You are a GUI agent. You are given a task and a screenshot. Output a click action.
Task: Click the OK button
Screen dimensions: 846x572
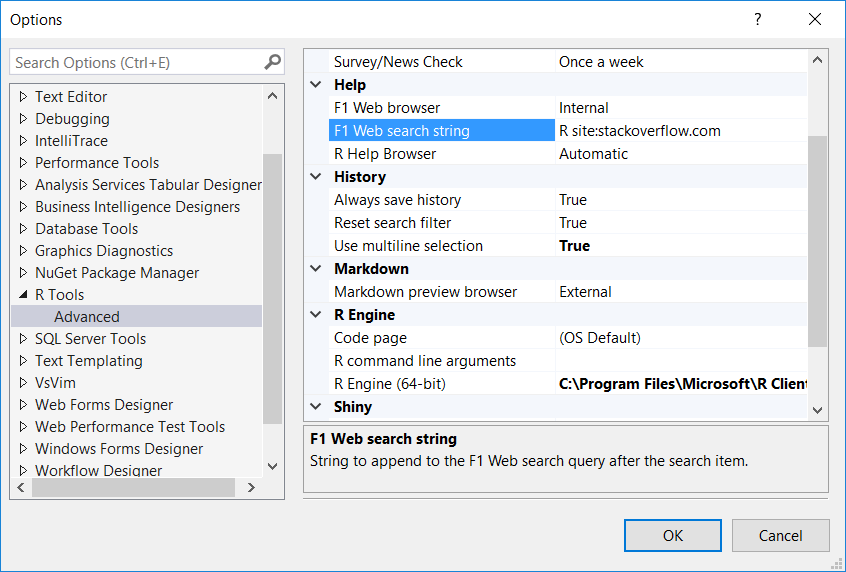[673, 535]
